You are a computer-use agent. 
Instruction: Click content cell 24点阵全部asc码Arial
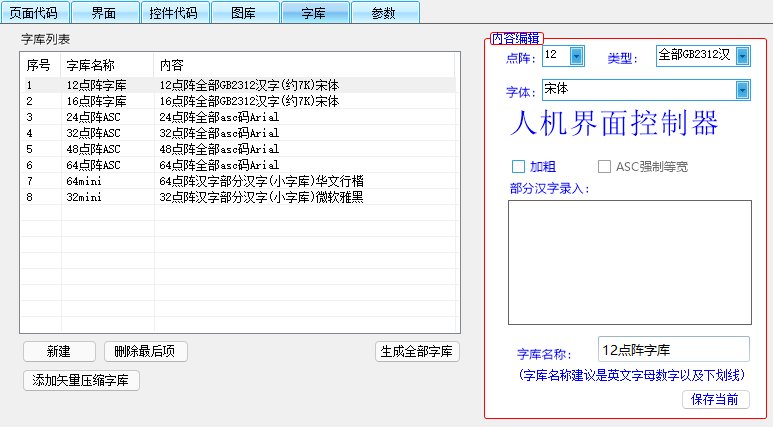point(219,117)
